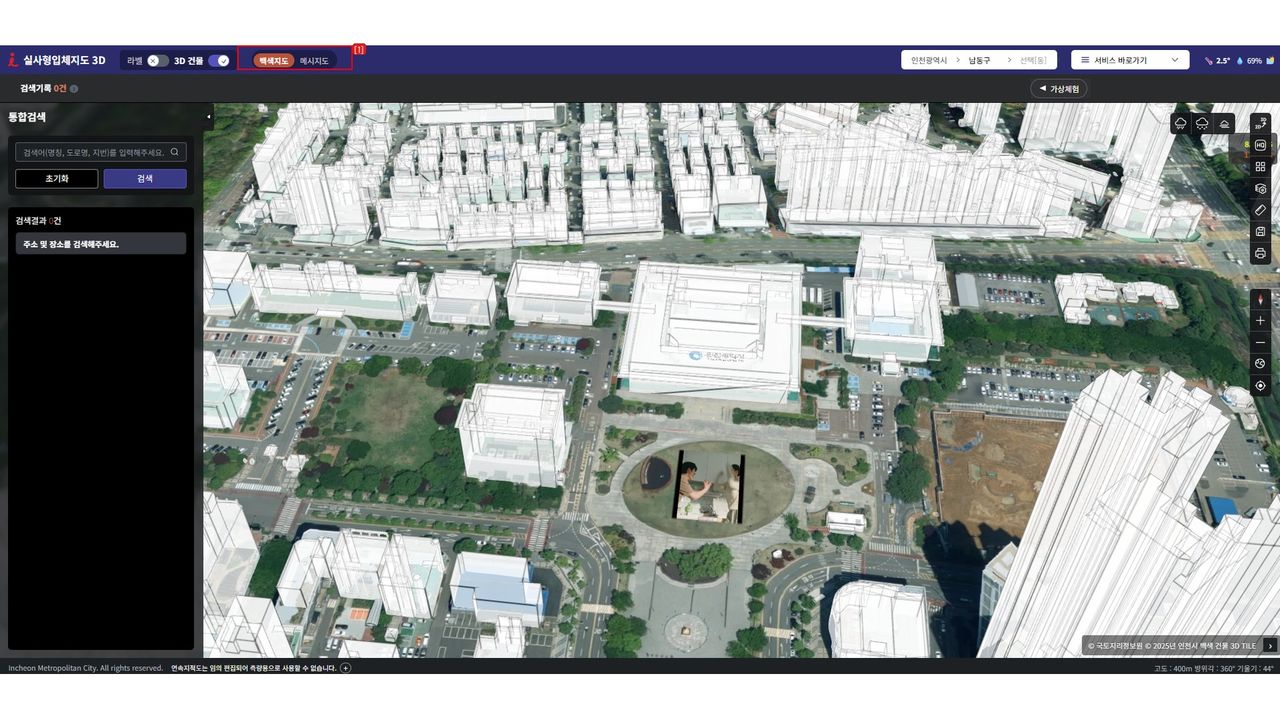Click the search keyword input field

tap(95, 152)
